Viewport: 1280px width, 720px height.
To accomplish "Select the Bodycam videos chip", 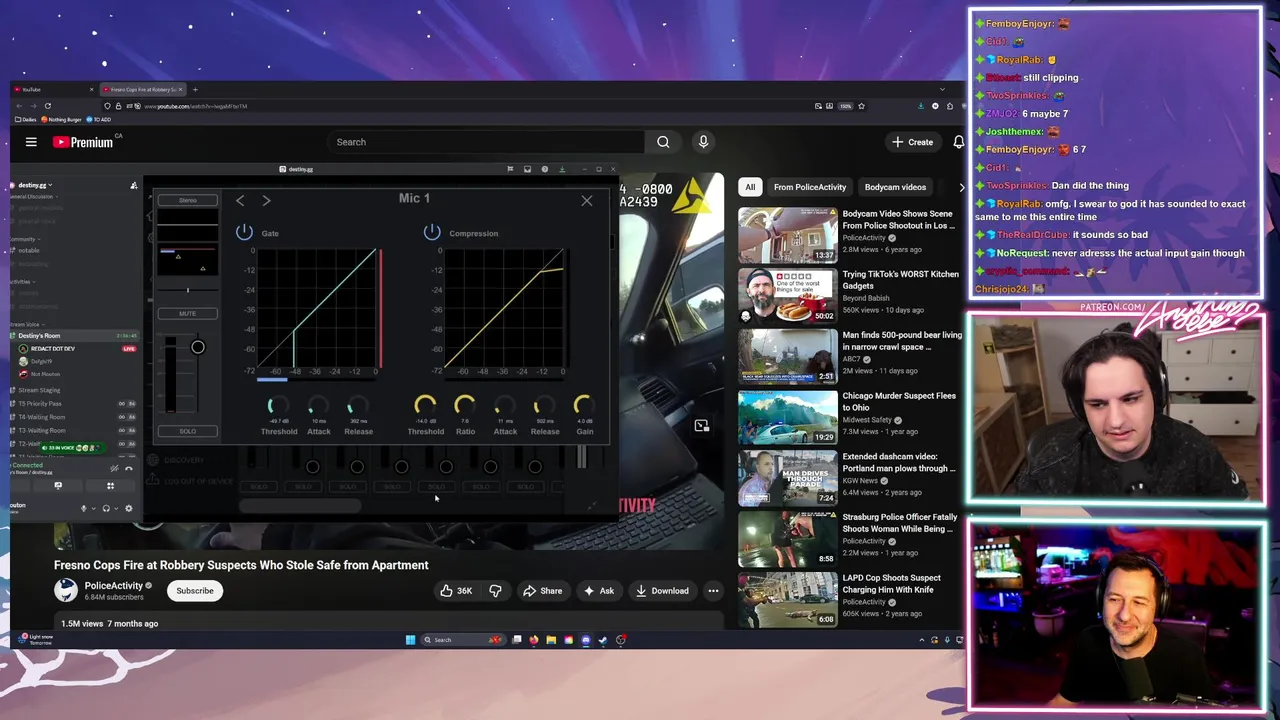I will pos(895,187).
